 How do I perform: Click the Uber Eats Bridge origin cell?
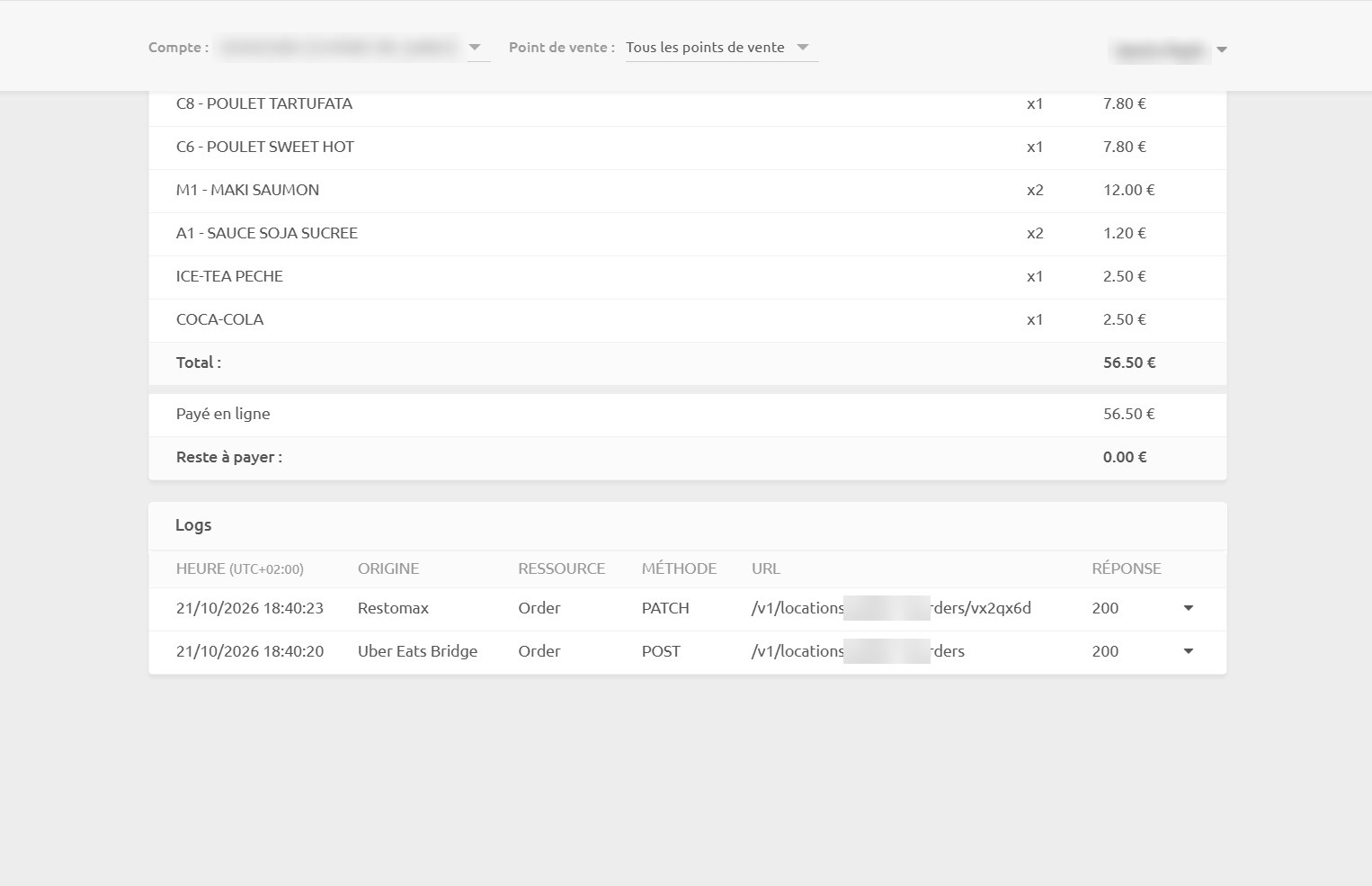(417, 651)
